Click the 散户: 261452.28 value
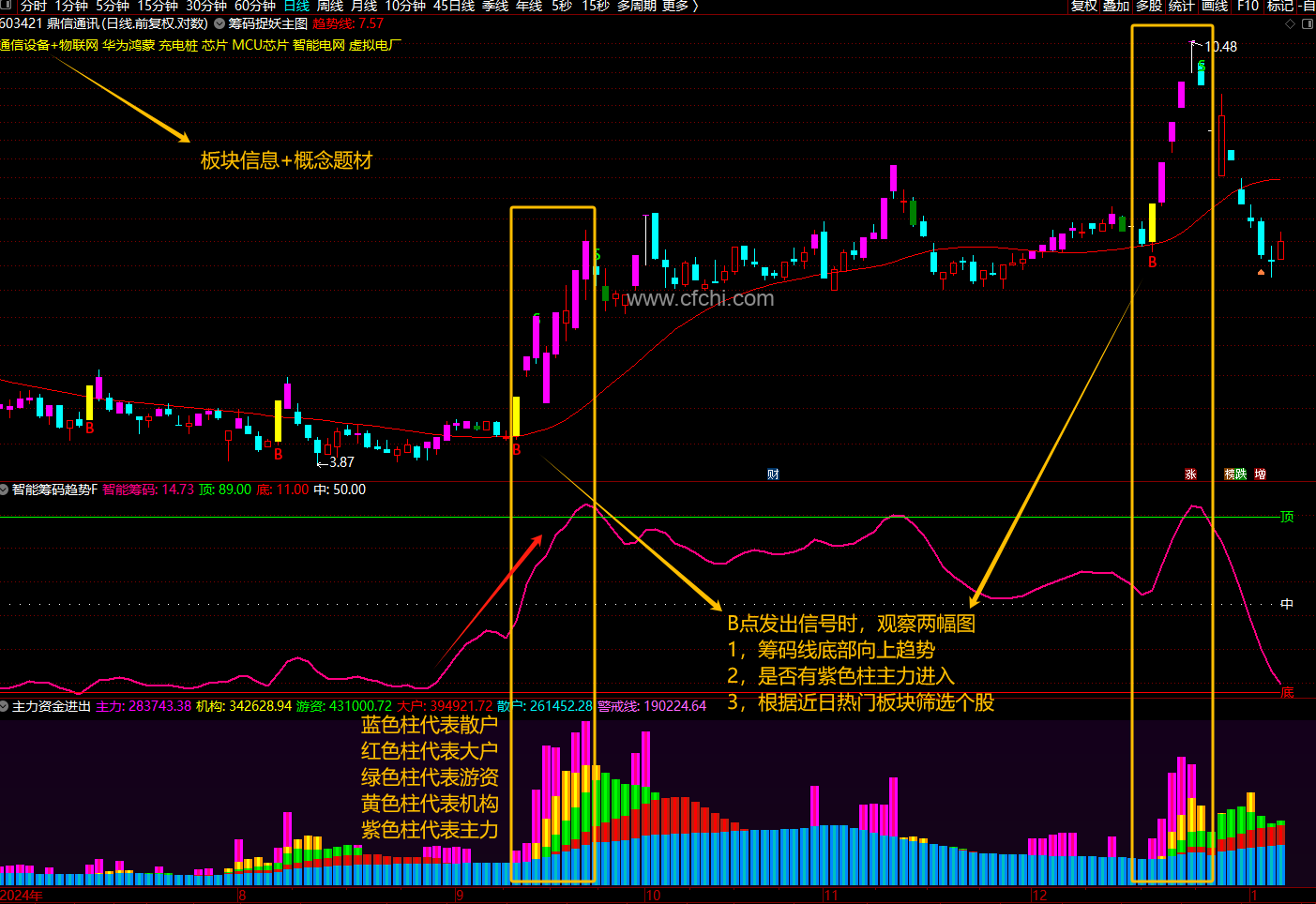This screenshot has height=904, width=1316. (545, 706)
